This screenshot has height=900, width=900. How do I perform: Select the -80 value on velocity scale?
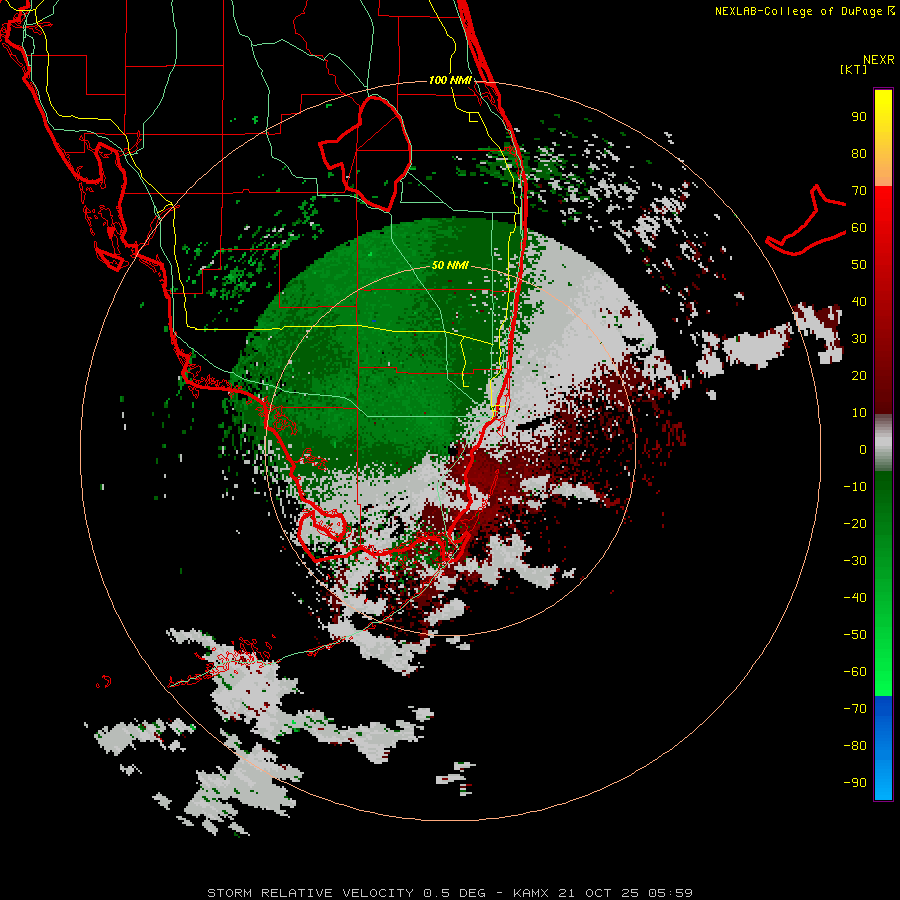(x=855, y=746)
